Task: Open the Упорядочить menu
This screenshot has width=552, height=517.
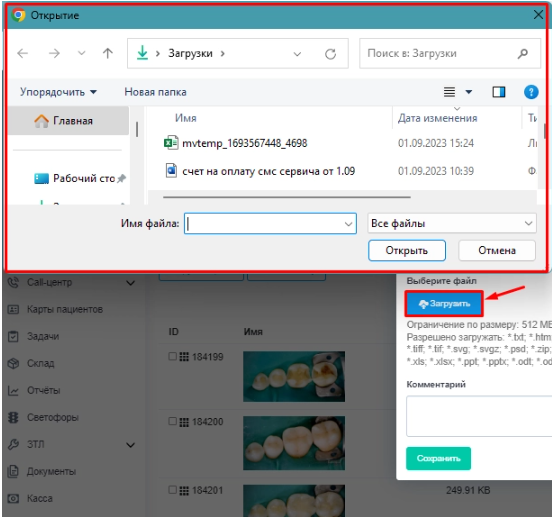Action: coord(58,92)
